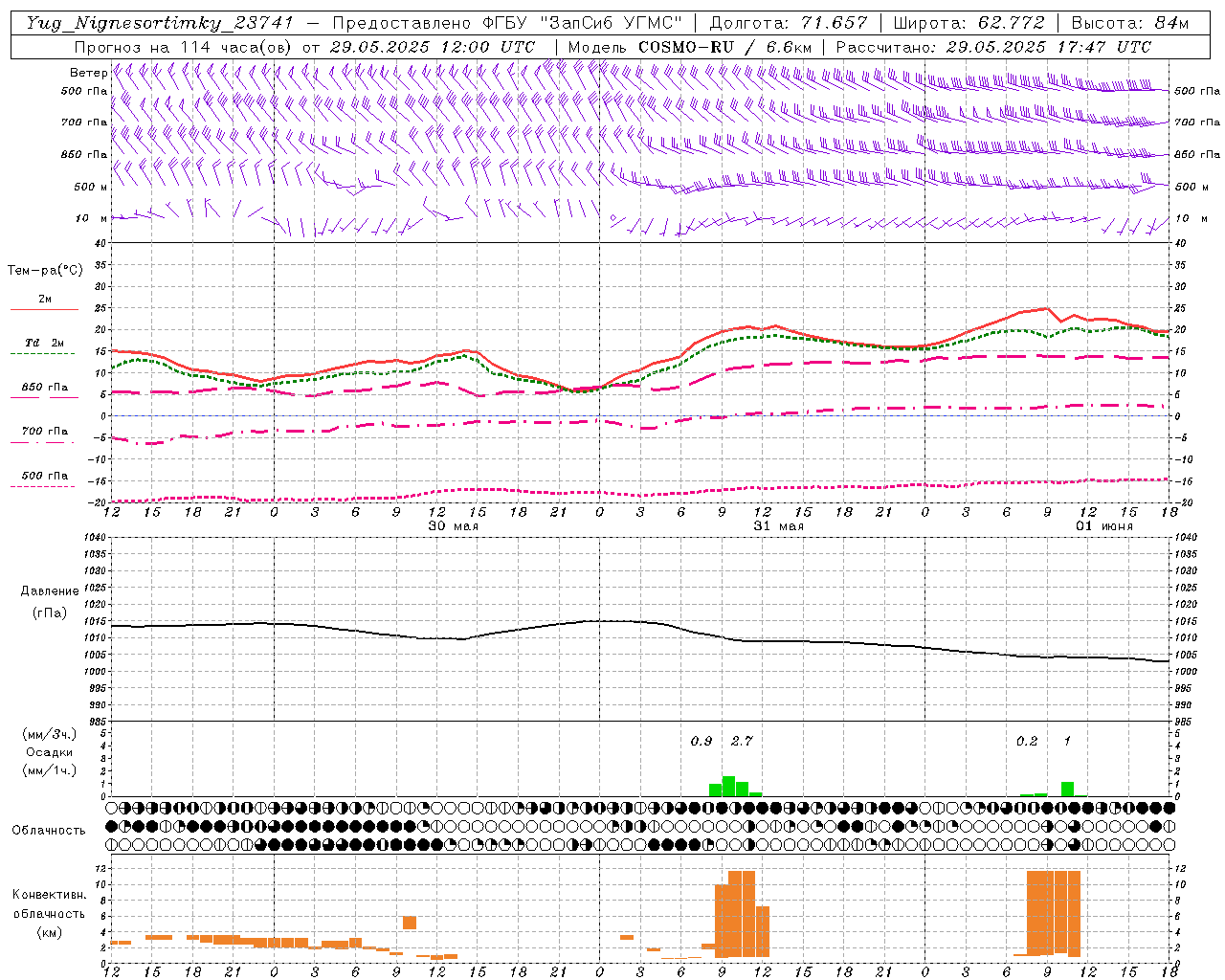Select the 'Модель COSMO-RU / 6.6км' model label
Image resolution: width=1225 pixels, height=980 pixels.
point(690,47)
